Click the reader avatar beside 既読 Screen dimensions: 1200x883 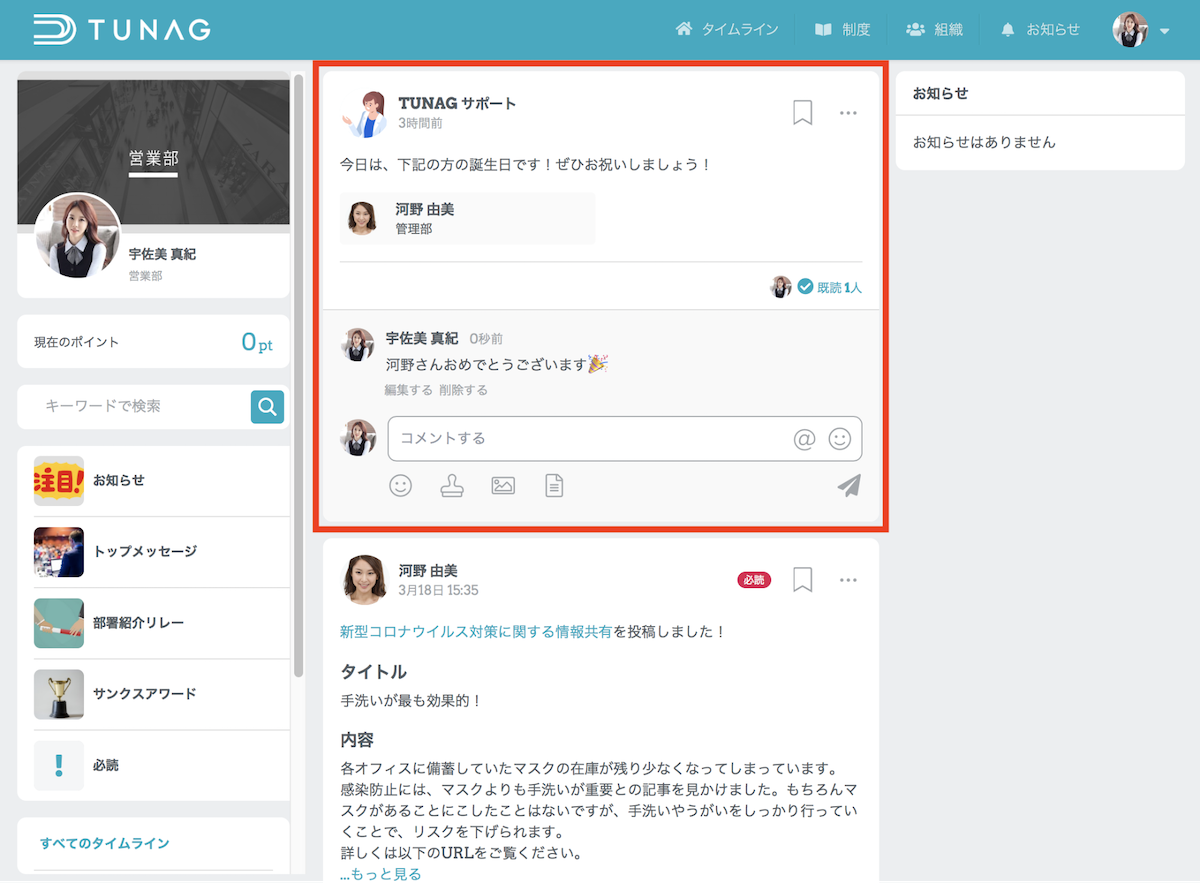pyautogui.click(x=781, y=287)
